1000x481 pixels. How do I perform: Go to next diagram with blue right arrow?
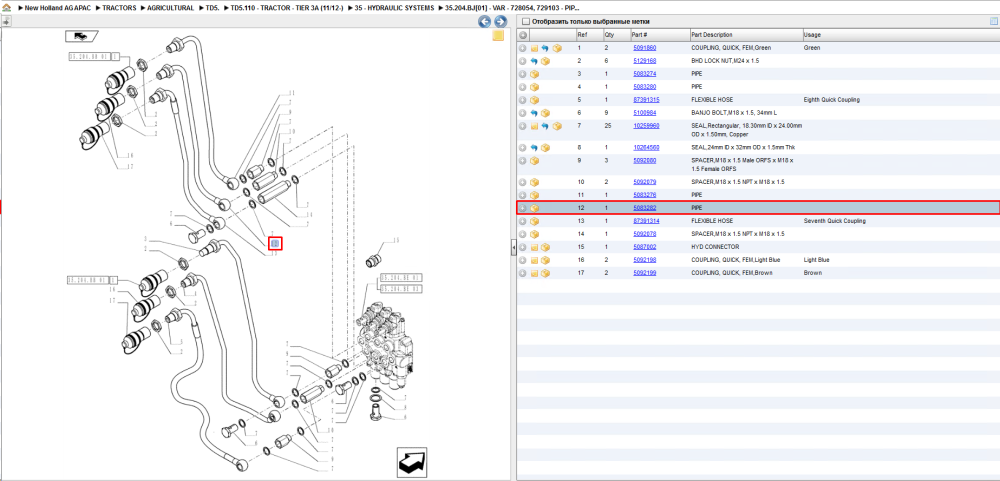501,22
